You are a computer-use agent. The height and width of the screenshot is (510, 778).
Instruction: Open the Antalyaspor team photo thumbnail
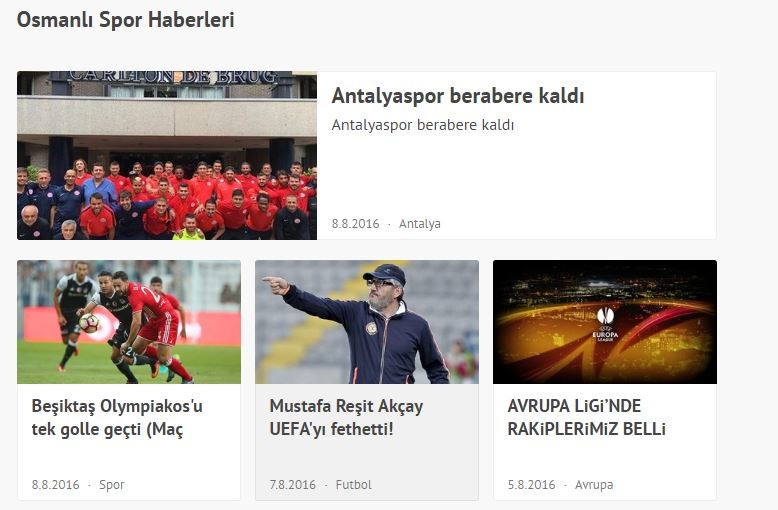[167, 155]
